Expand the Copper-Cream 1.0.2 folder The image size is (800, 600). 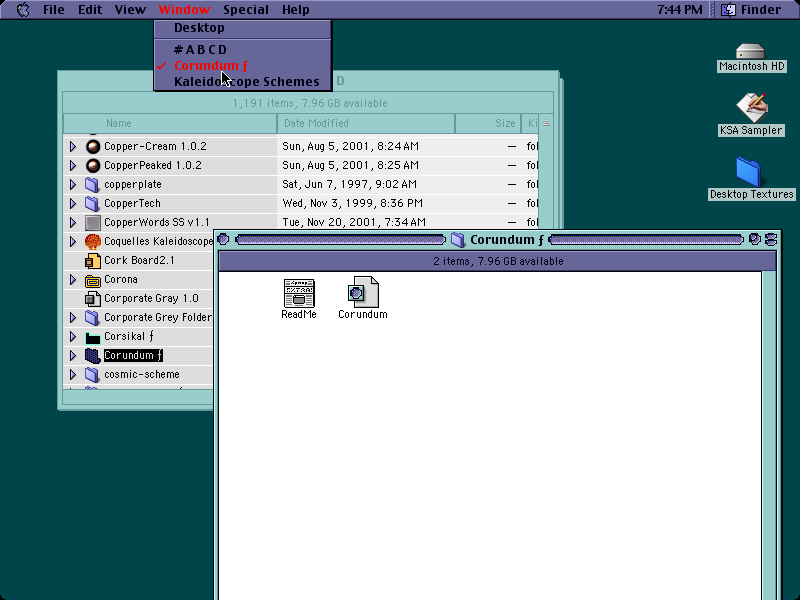tap(73, 146)
